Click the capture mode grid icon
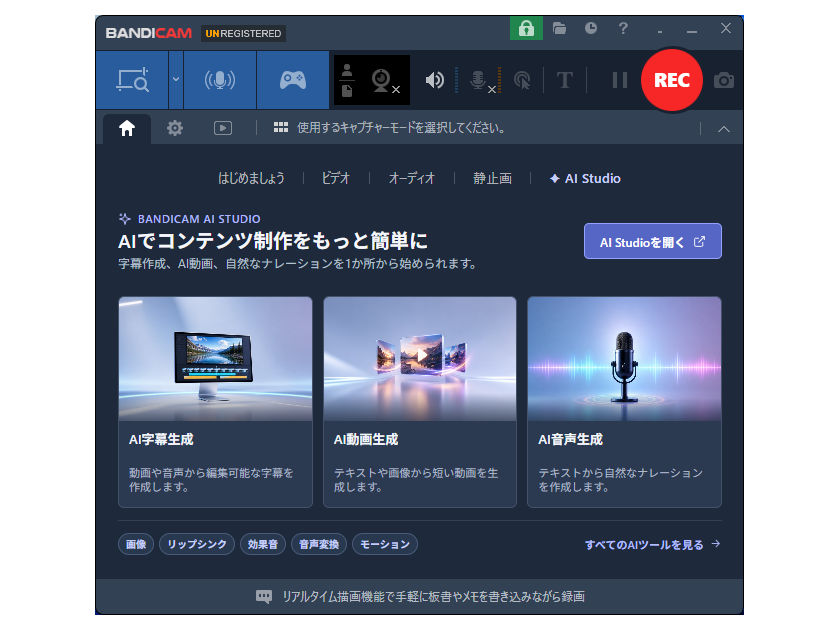This screenshot has height=630, width=840. click(281, 128)
